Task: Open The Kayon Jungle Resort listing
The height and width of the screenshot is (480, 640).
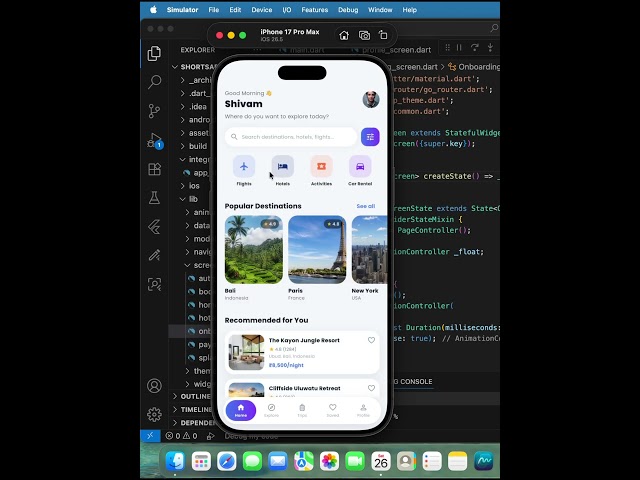Action: 302,353
